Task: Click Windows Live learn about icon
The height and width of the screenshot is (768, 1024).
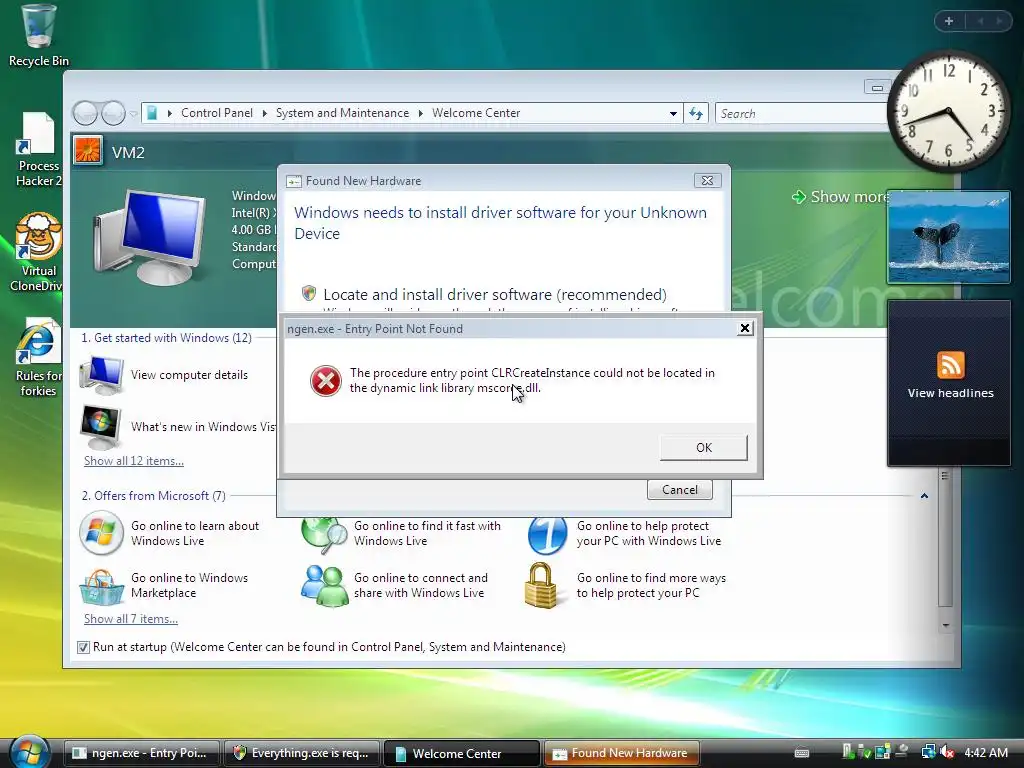Action: click(101, 533)
